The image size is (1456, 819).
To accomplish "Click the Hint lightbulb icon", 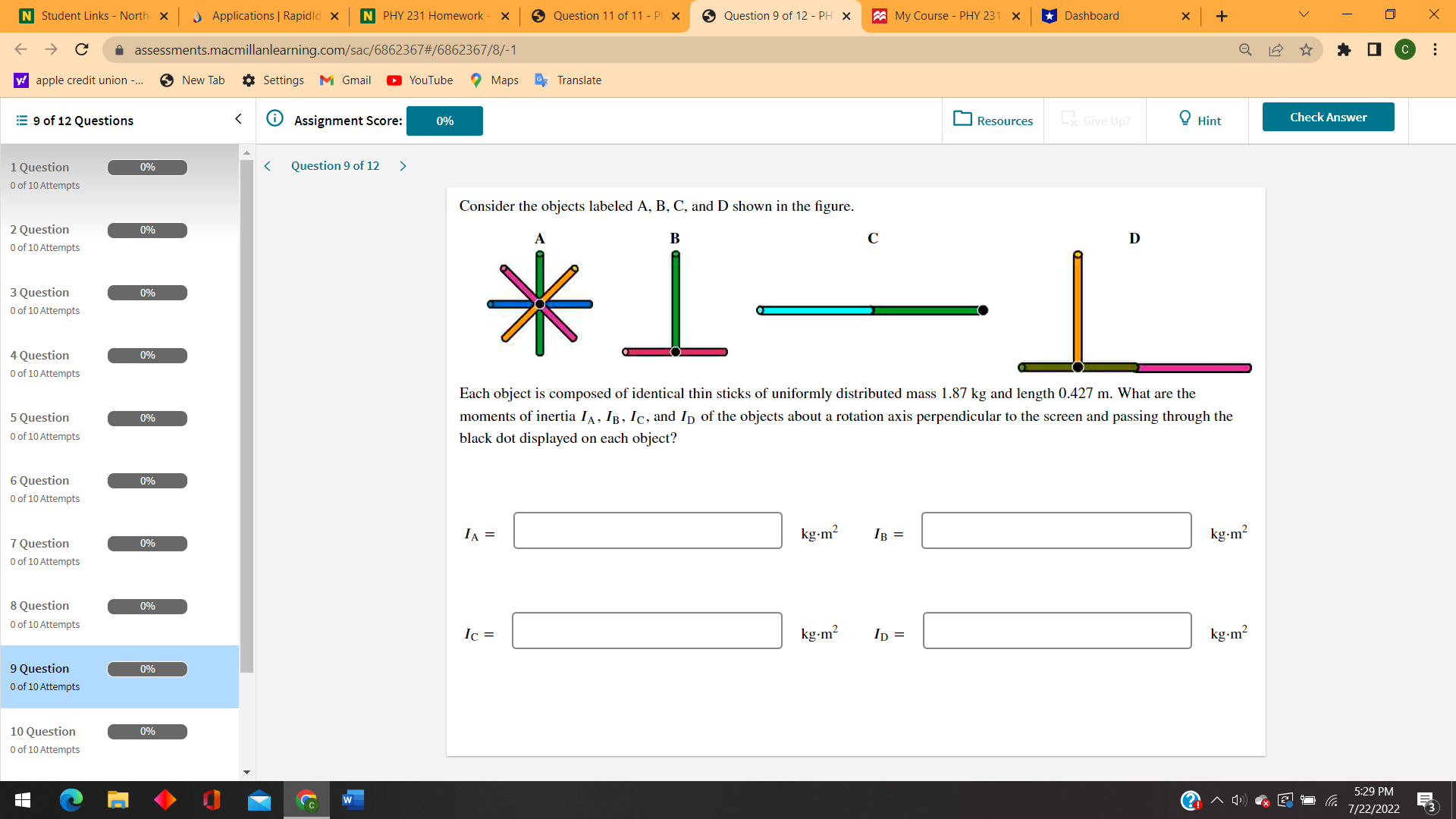I will tap(1184, 118).
